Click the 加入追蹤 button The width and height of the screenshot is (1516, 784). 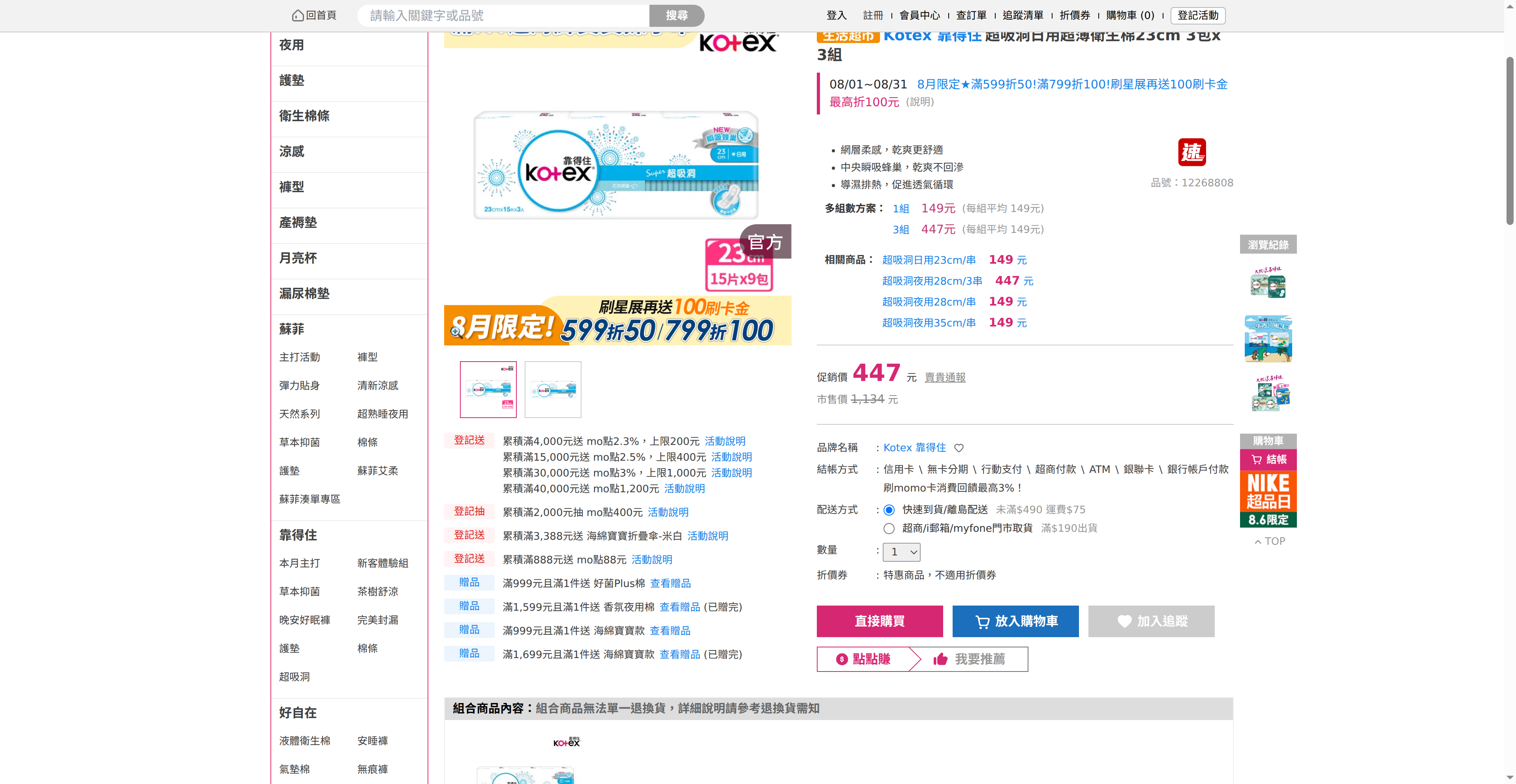[x=1151, y=621]
